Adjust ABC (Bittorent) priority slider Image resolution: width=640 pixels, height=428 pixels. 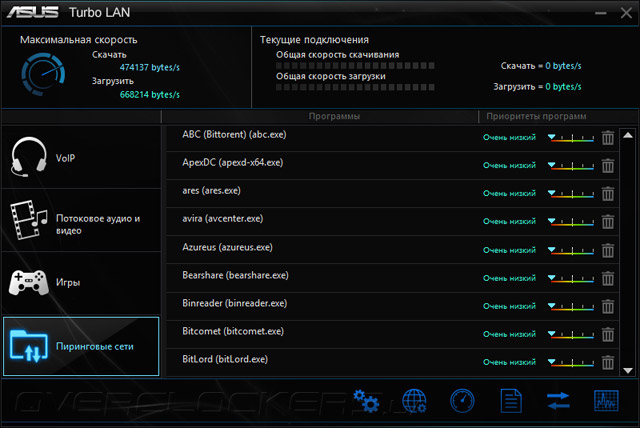point(571,138)
